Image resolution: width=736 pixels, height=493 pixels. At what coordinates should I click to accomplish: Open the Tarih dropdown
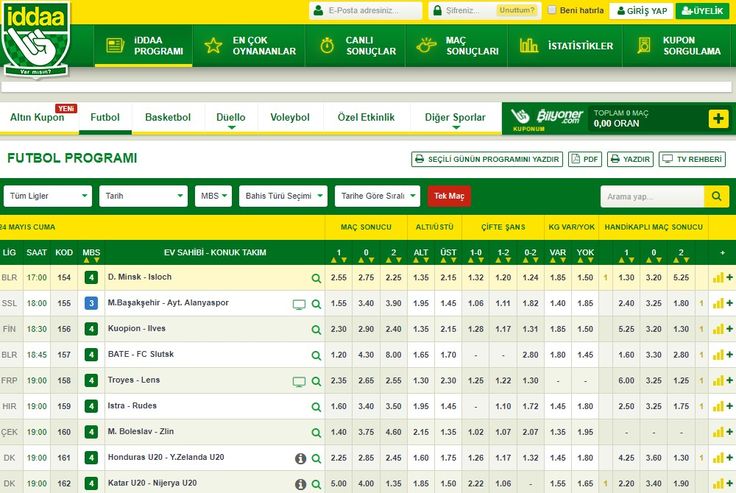coord(143,196)
